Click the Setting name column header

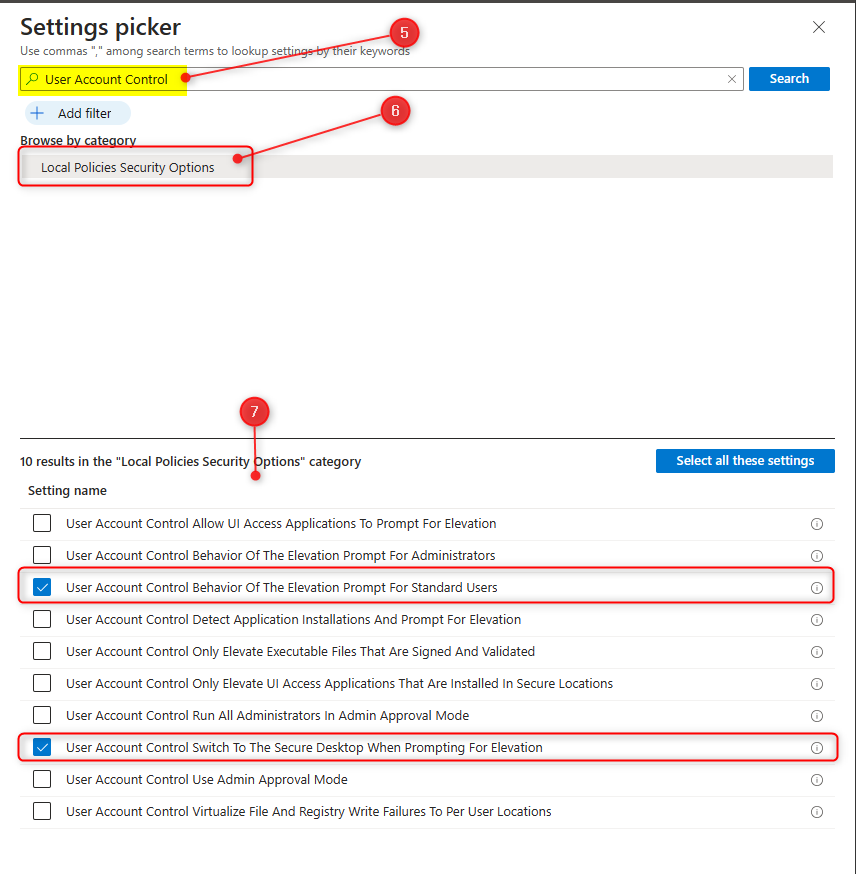(67, 491)
